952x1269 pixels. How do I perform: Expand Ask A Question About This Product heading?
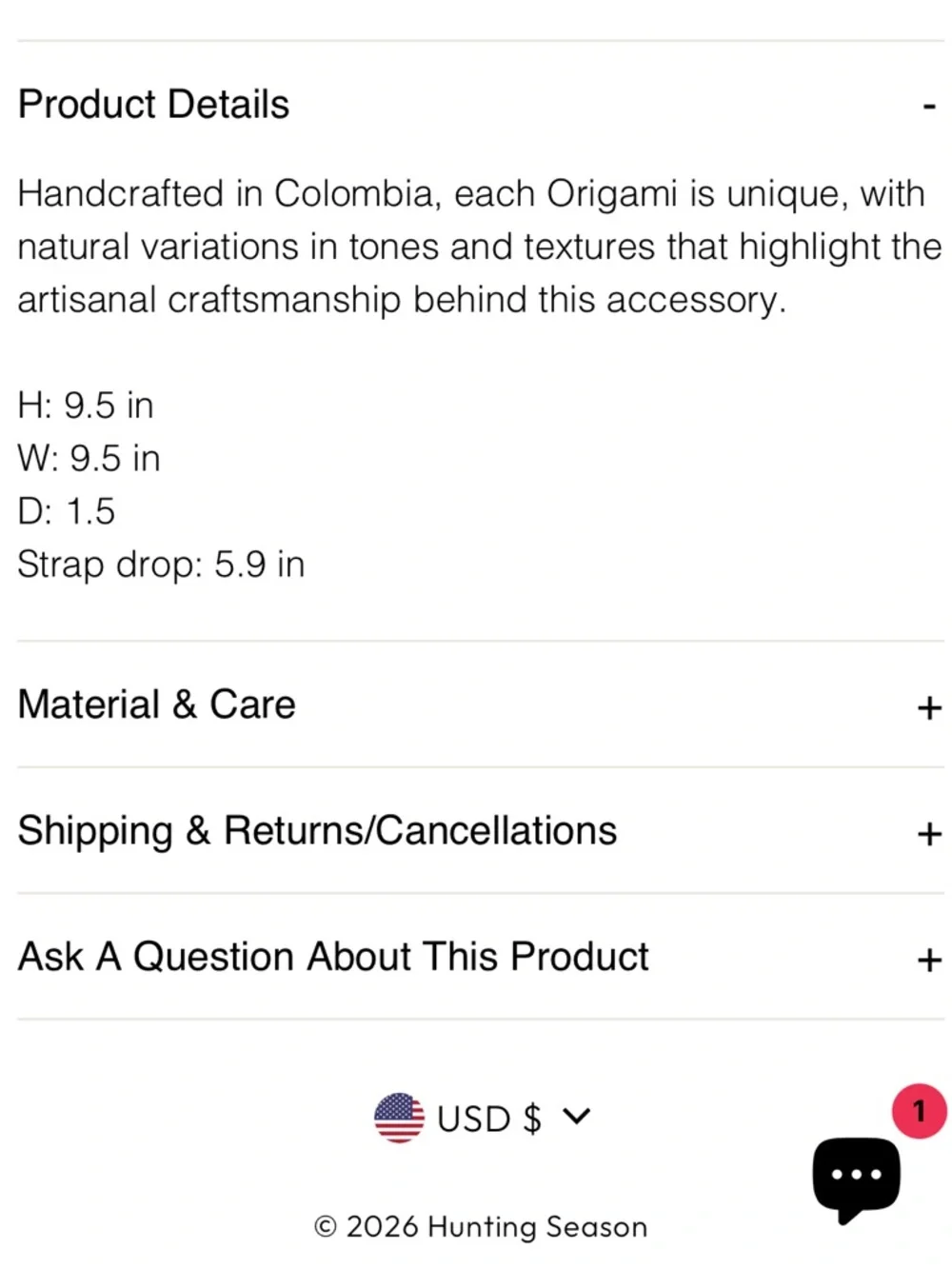pos(333,956)
